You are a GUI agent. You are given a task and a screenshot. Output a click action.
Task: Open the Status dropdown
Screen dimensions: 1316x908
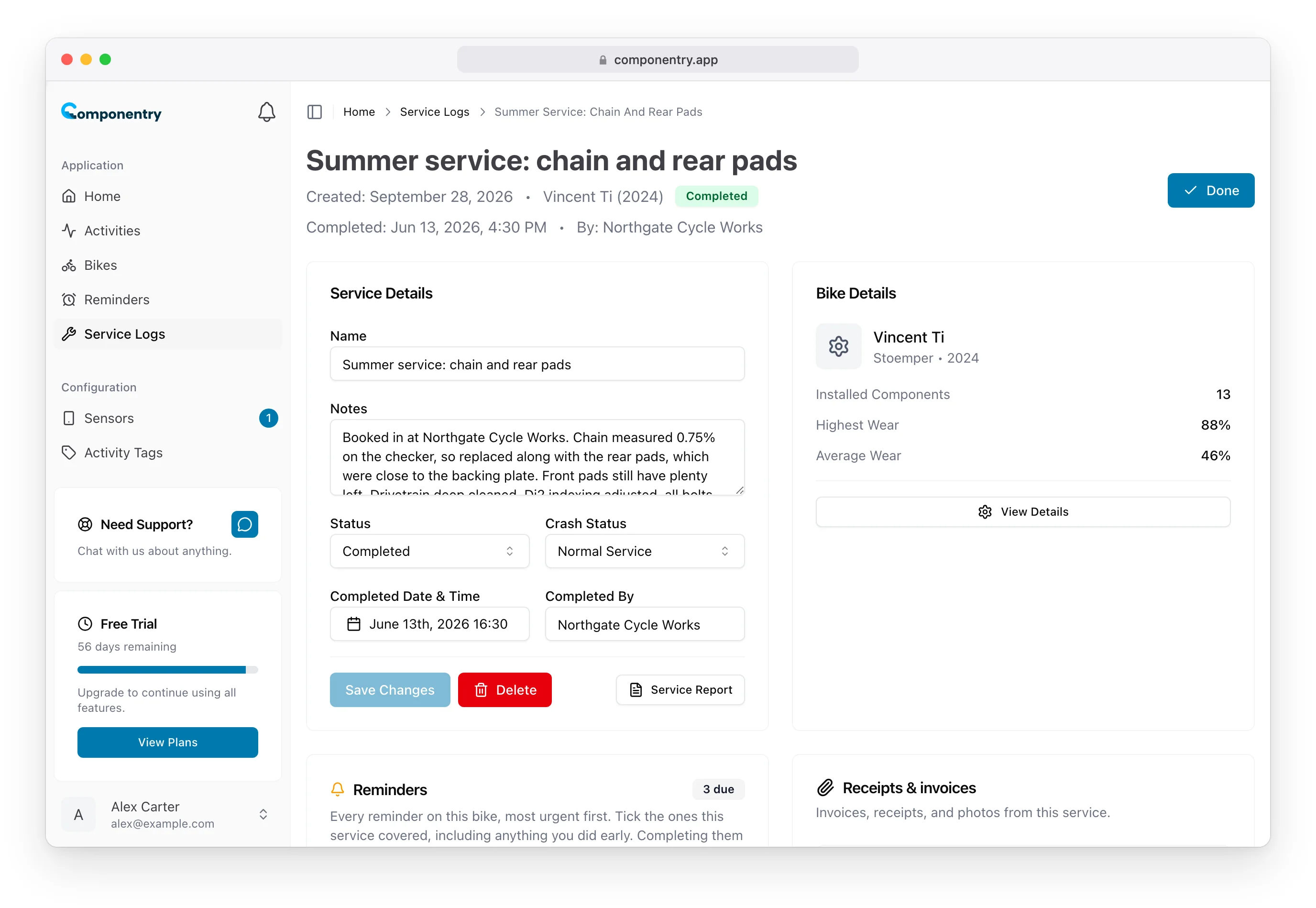pos(429,551)
